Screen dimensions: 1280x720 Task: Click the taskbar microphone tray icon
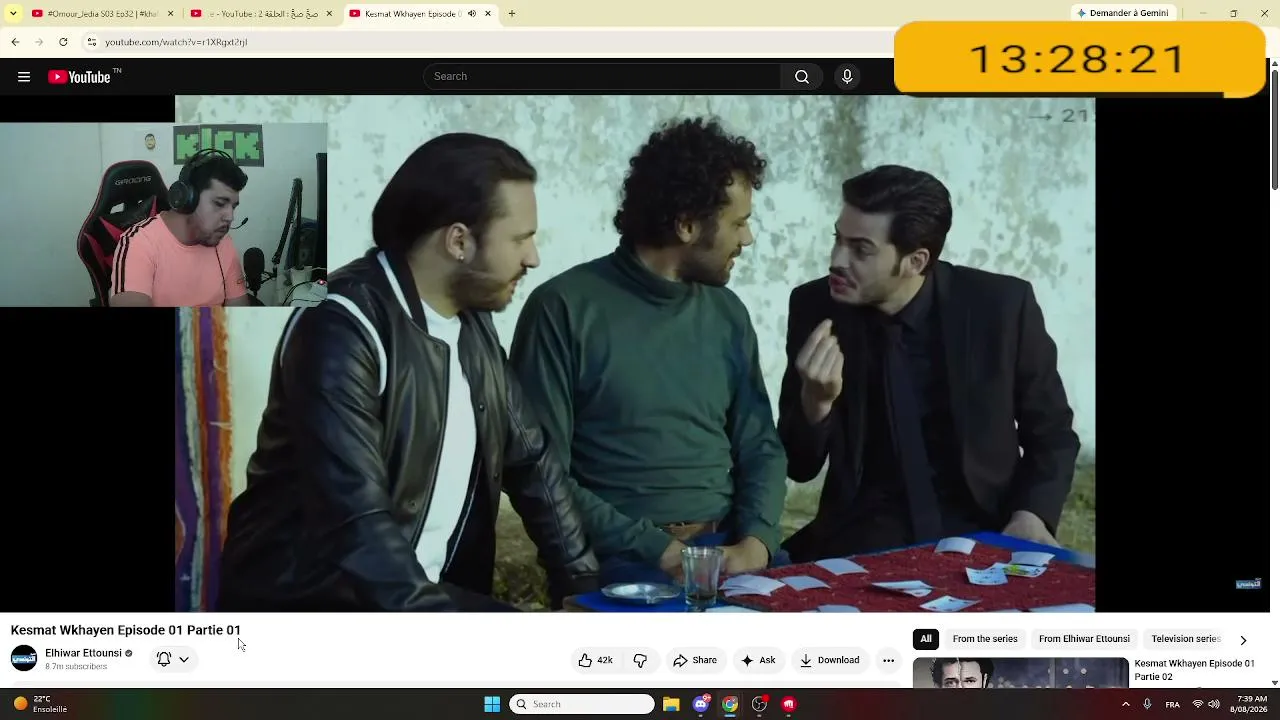[1147, 704]
